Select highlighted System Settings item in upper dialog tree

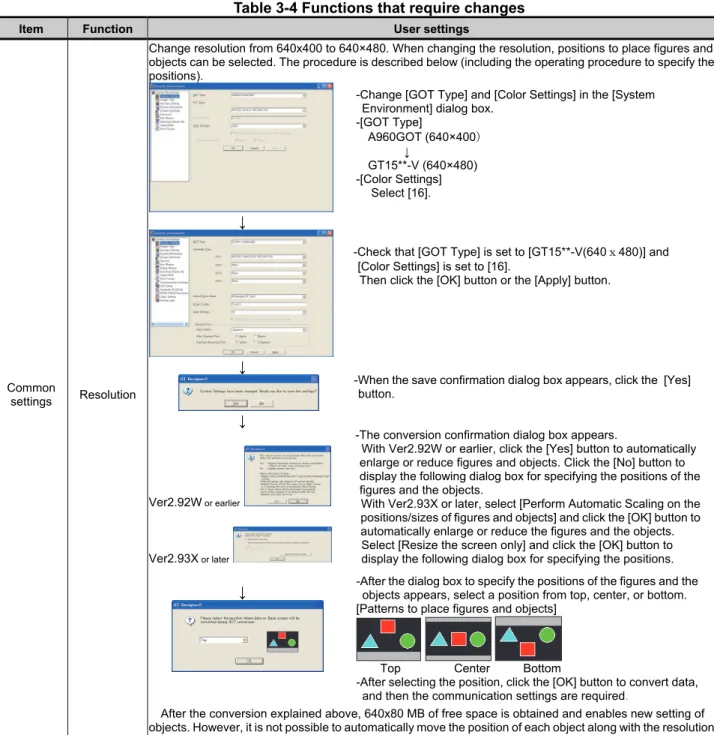(169, 96)
